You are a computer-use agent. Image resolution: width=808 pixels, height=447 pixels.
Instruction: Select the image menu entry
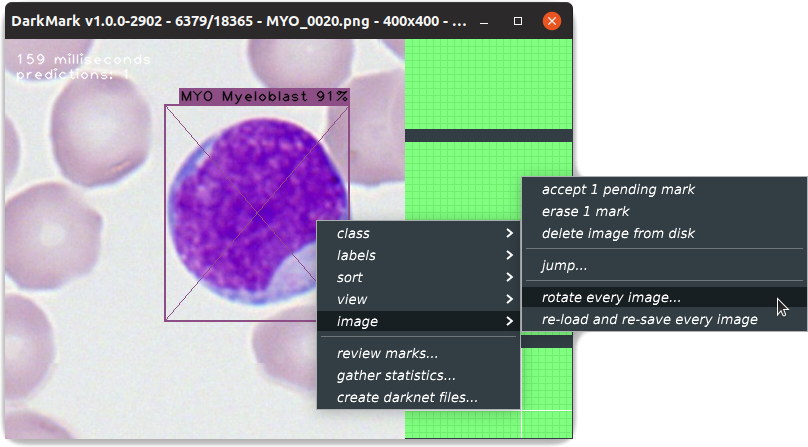418,321
